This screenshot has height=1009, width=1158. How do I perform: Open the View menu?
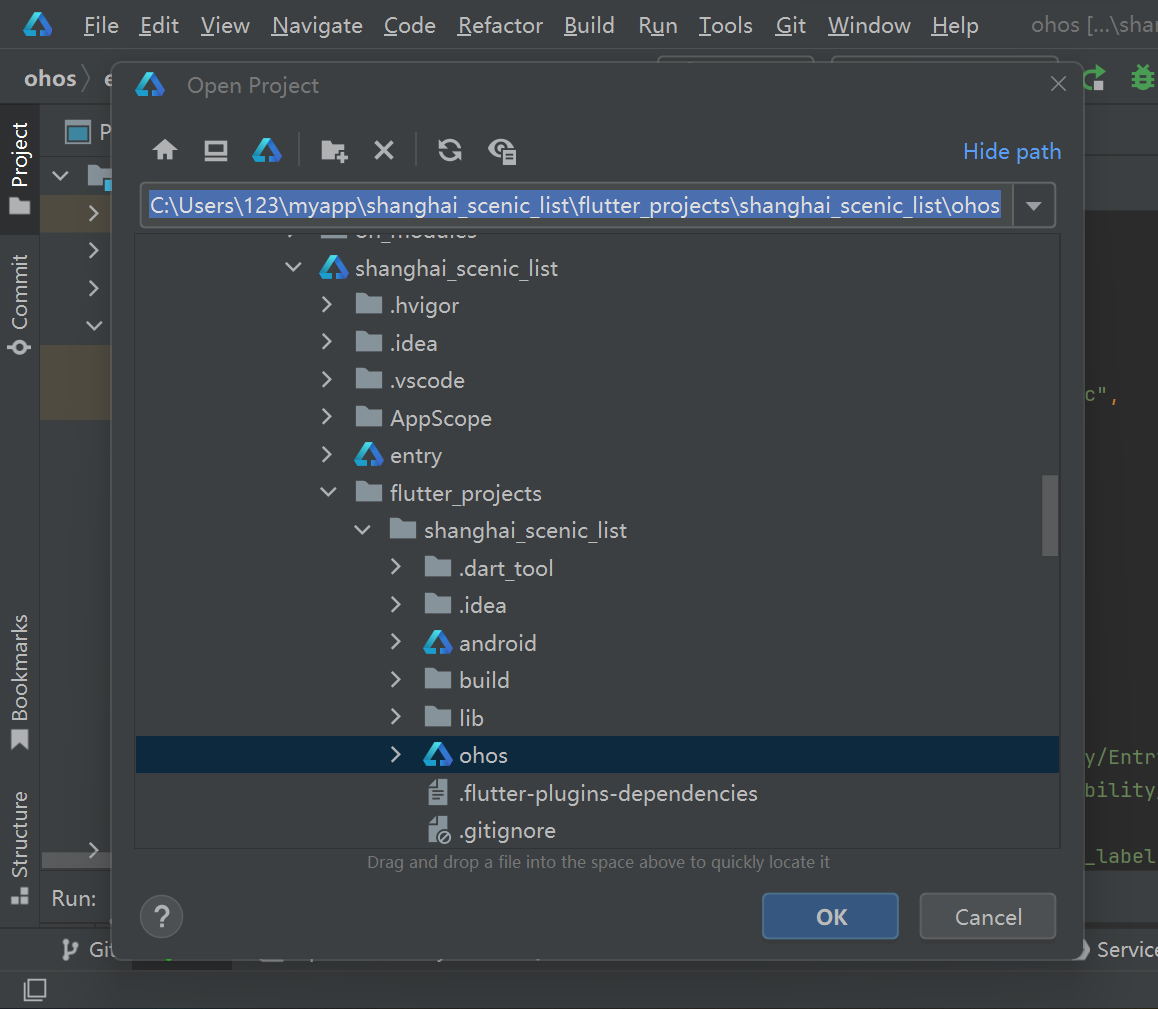click(x=225, y=26)
